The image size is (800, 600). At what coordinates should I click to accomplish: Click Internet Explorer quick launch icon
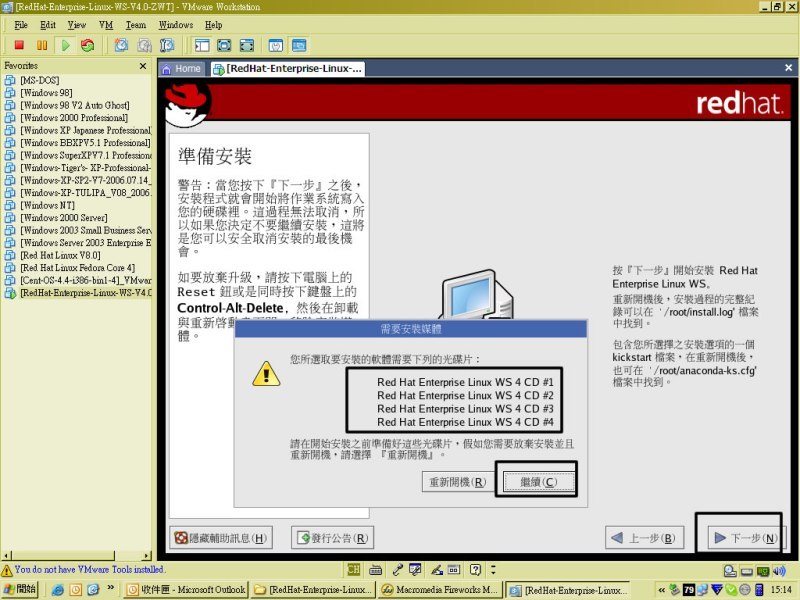click(x=58, y=590)
